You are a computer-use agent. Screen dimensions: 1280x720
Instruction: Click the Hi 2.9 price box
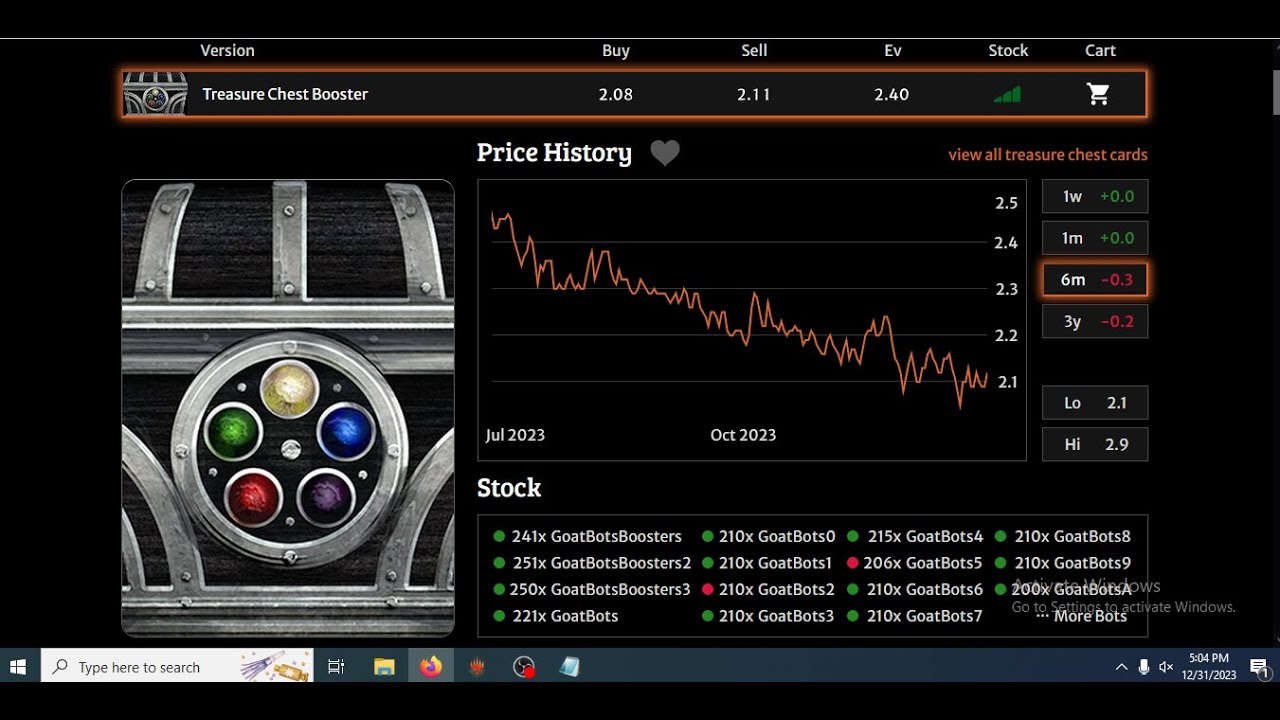point(1095,444)
